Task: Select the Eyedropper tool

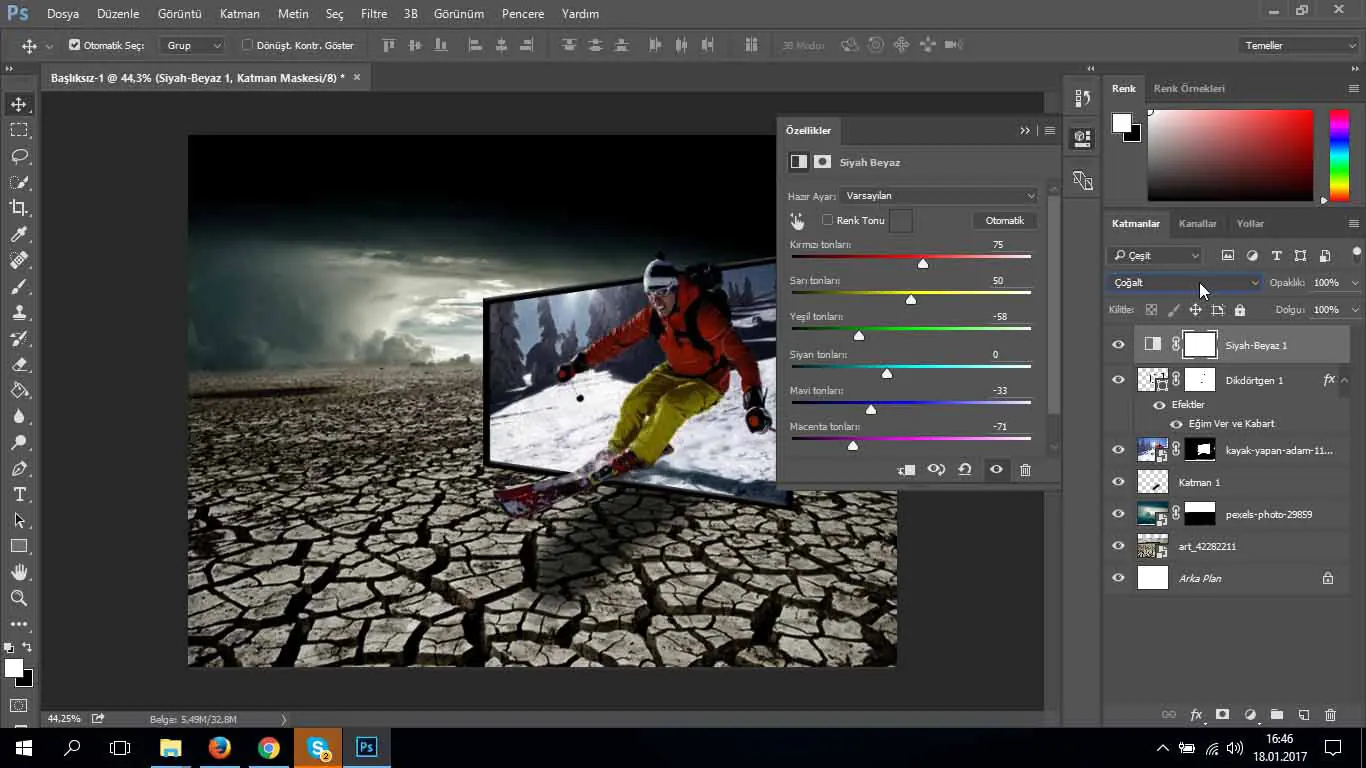Action: [19, 234]
